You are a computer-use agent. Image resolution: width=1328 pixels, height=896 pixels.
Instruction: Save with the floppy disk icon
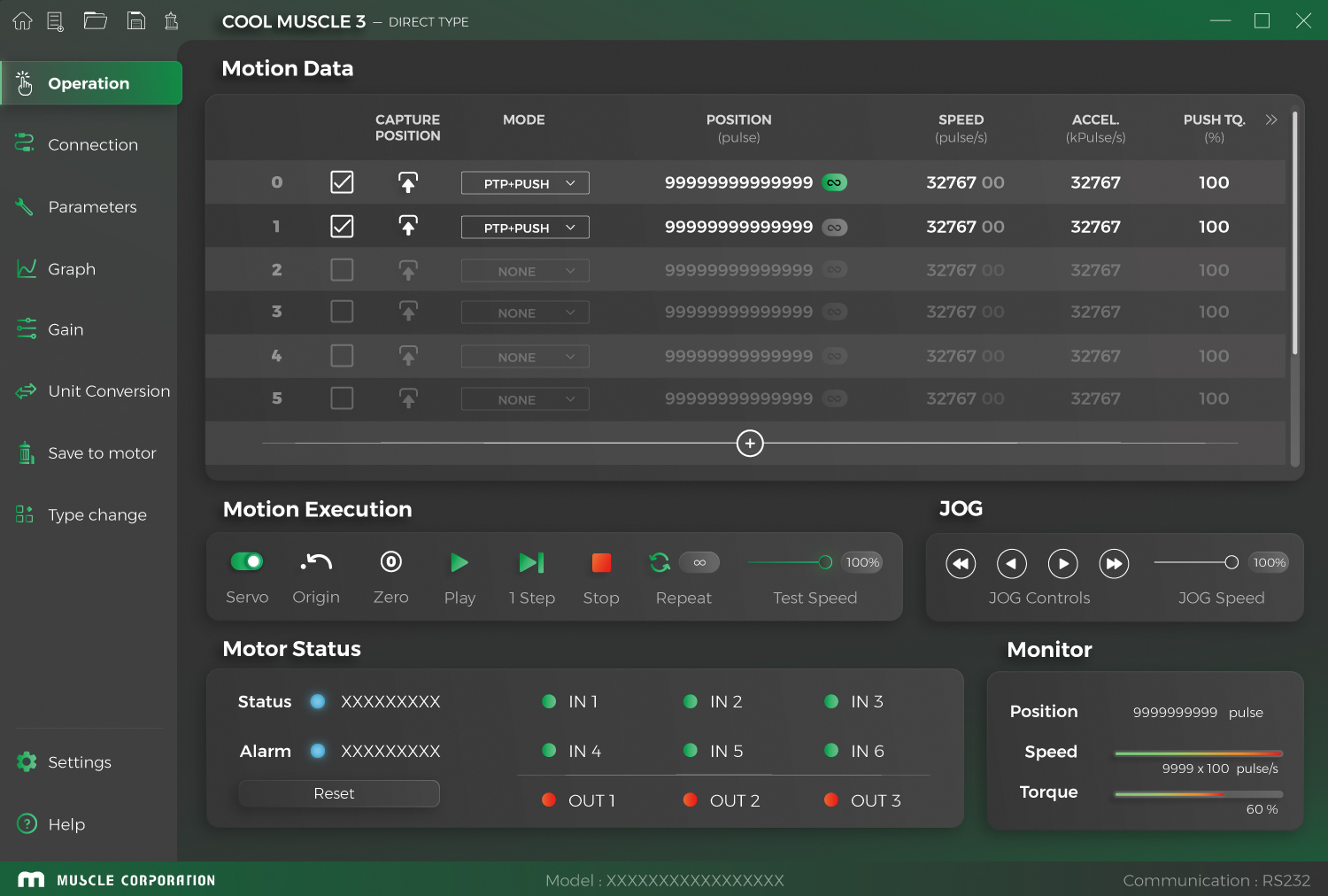pyautogui.click(x=136, y=20)
